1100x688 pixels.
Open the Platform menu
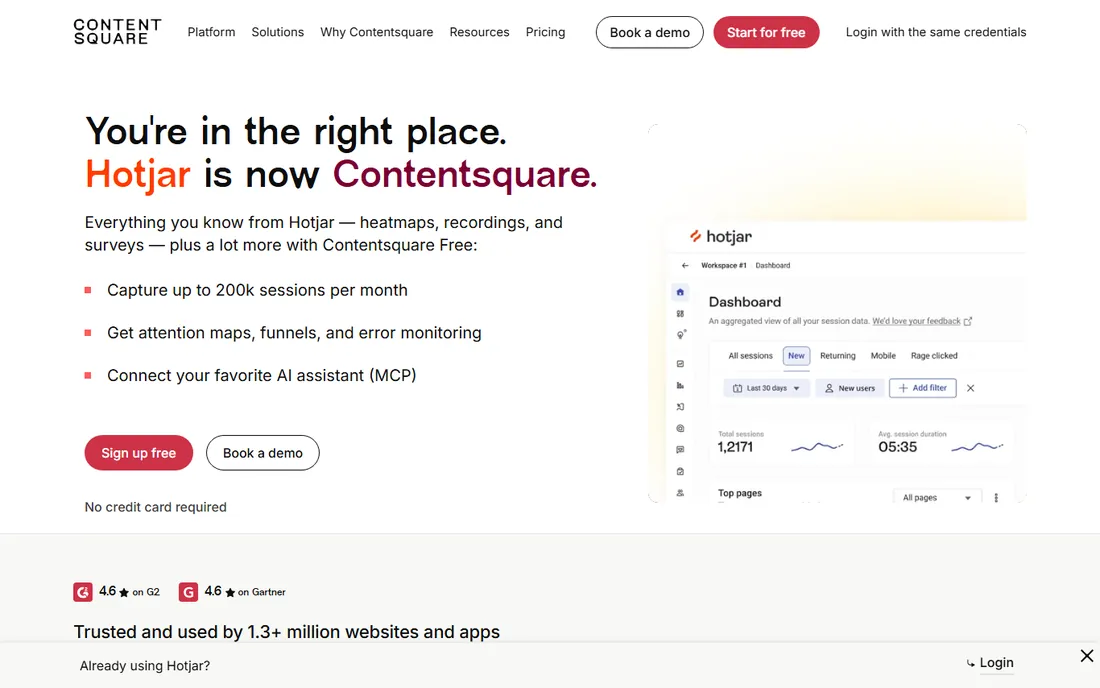coord(211,32)
